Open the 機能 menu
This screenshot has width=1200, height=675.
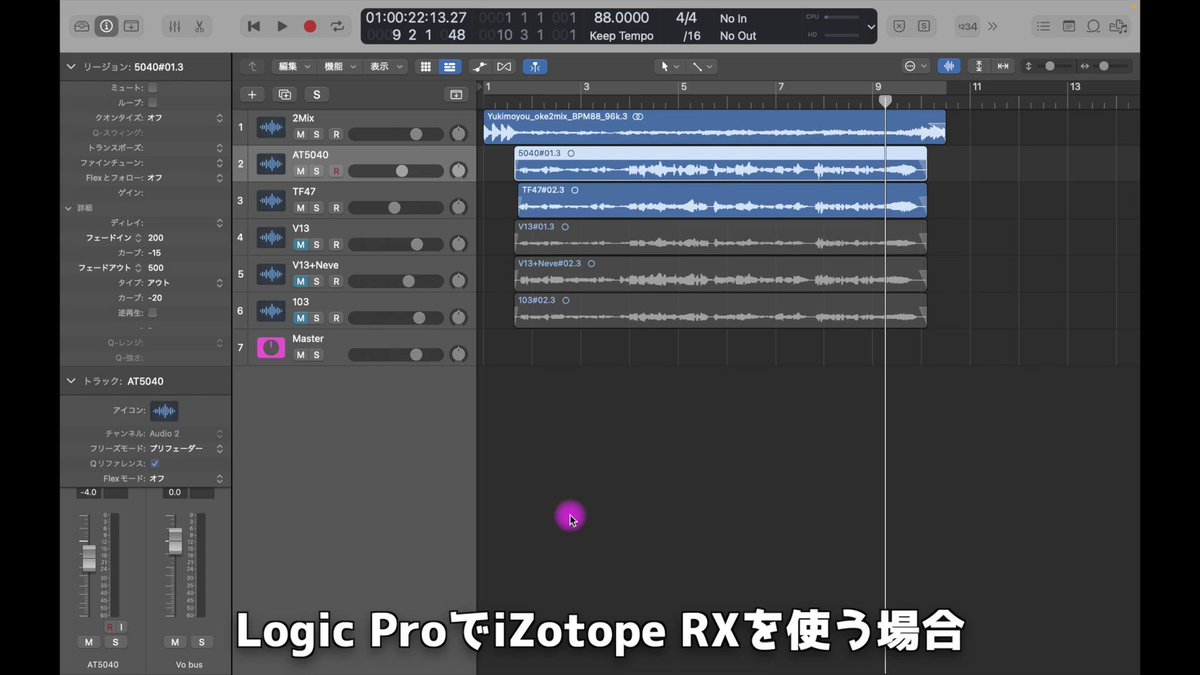(339, 67)
